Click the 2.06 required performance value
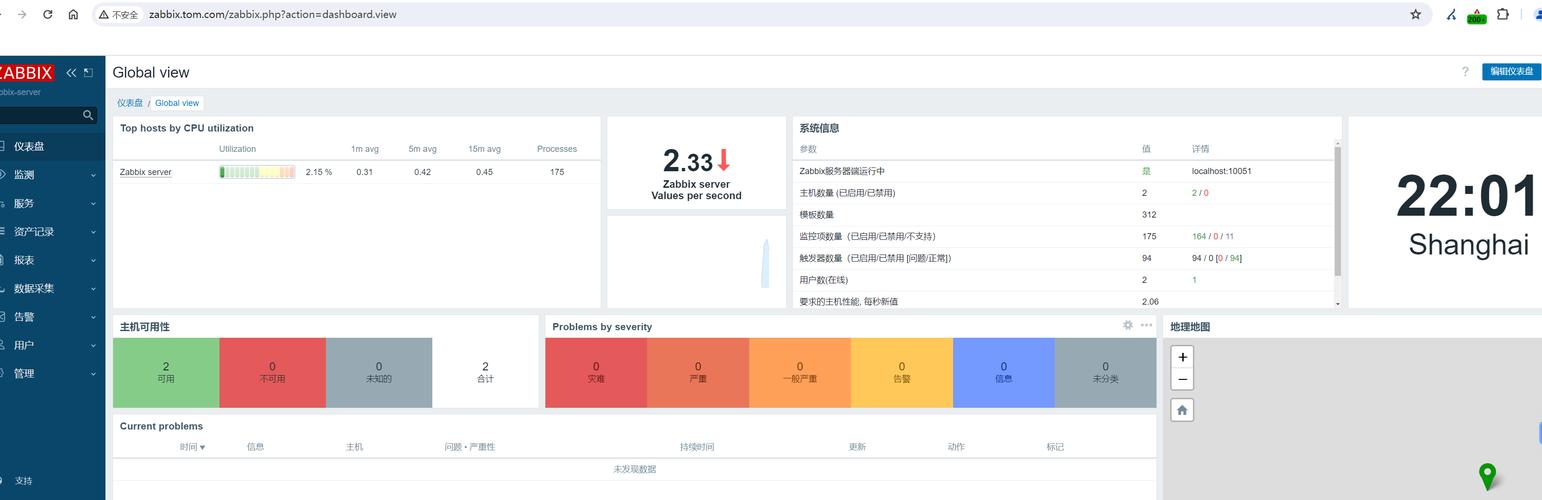Viewport: 1542px width, 500px height. coord(1150,302)
